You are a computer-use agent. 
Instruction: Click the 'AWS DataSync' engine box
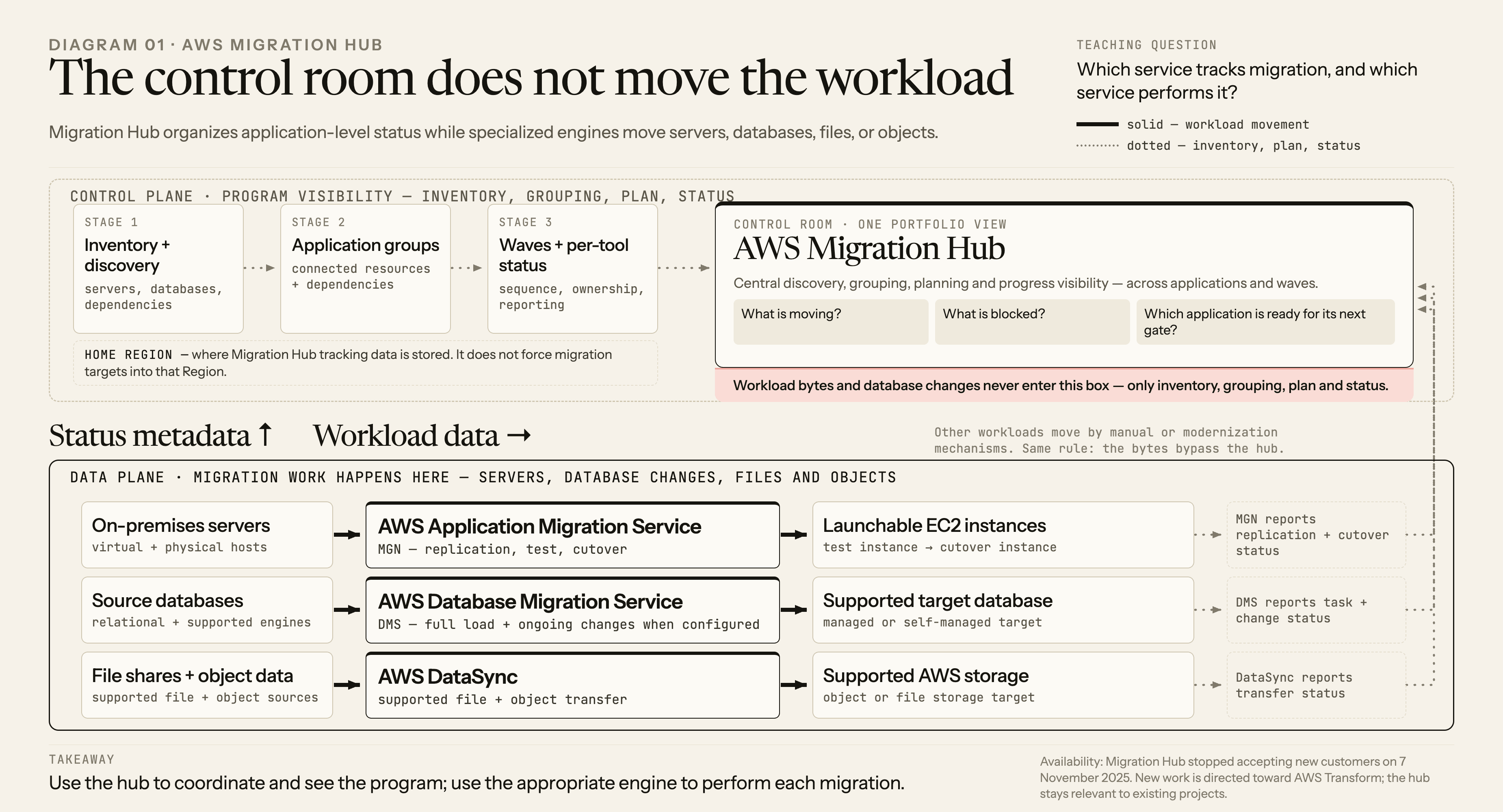[x=572, y=685]
